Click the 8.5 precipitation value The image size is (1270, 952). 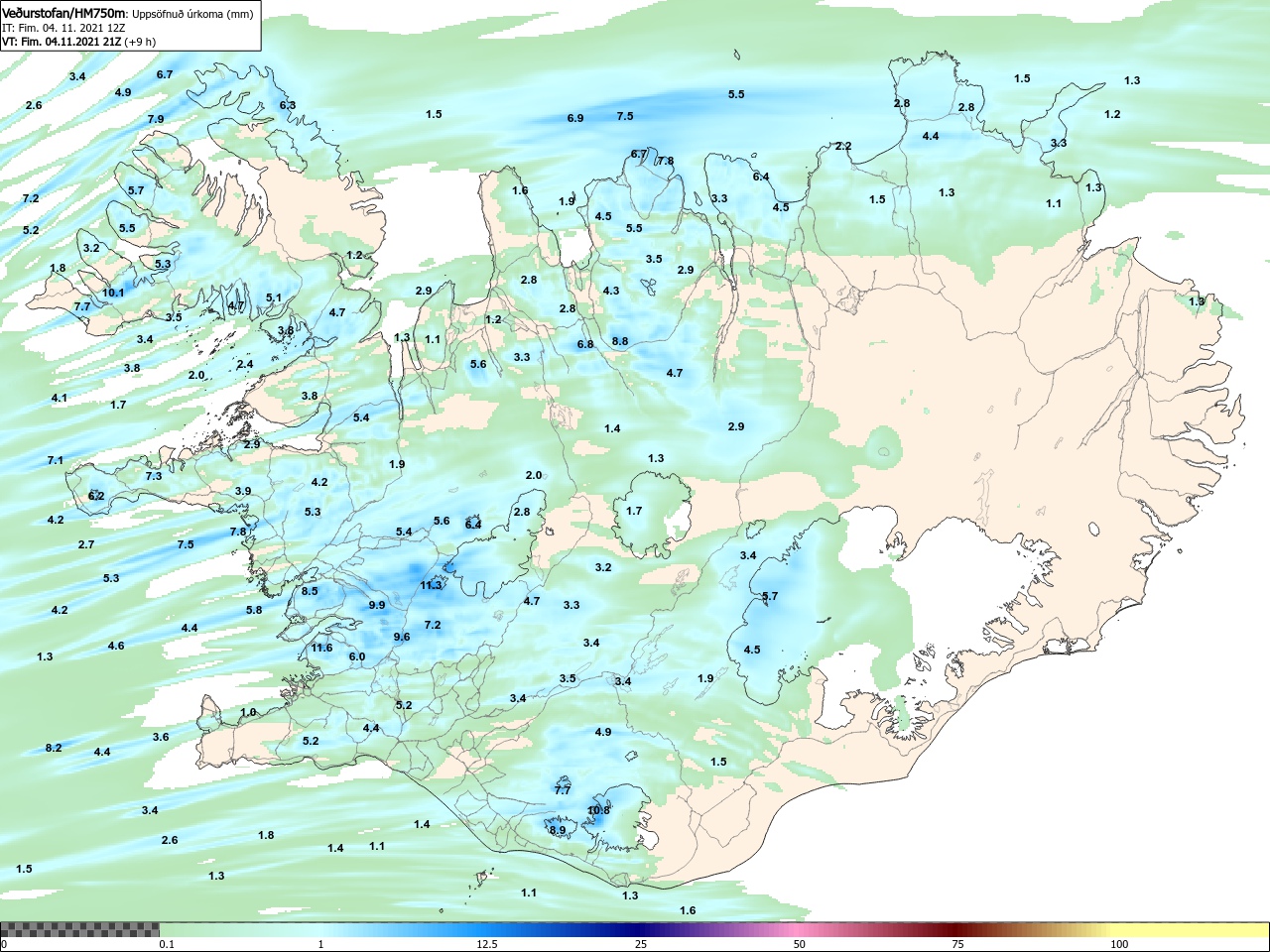click(x=310, y=591)
